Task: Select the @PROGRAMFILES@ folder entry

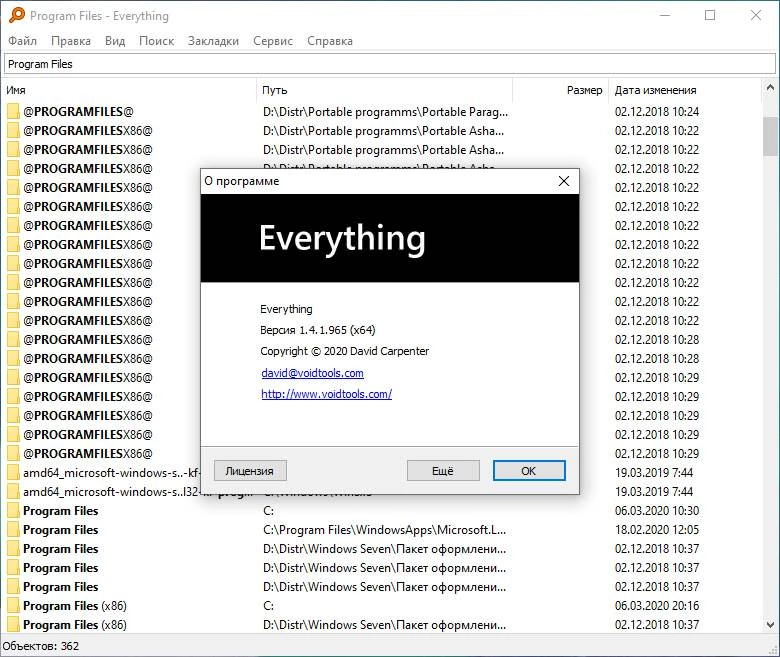Action: (x=79, y=111)
